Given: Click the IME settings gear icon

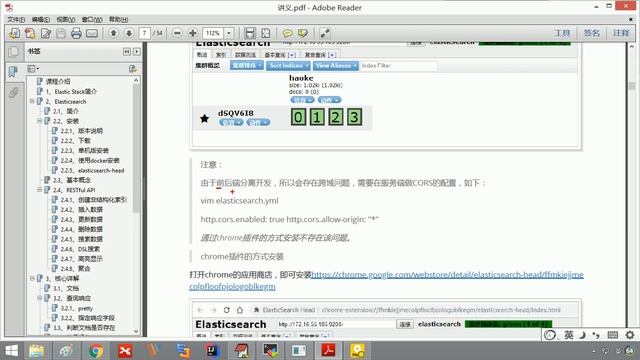Looking at the screenshot, I should click(x=630, y=335).
